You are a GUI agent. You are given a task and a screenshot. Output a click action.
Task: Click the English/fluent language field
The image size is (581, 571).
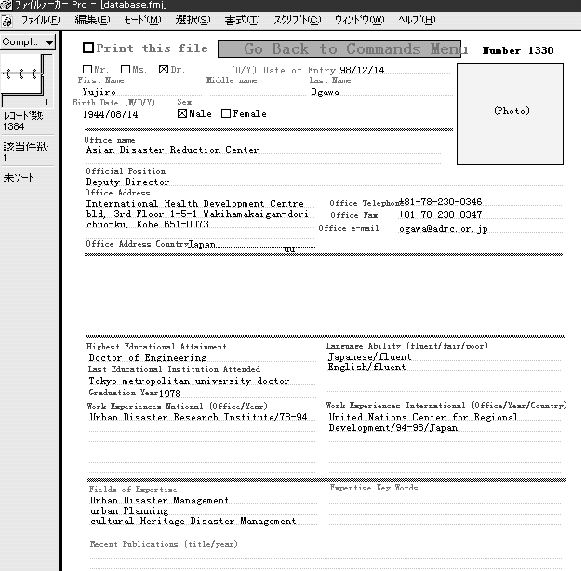coord(445,367)
